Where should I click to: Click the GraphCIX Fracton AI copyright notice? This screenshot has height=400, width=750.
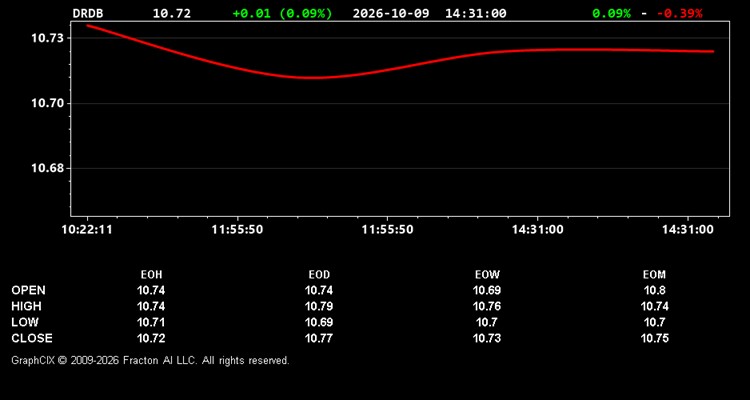(x=150, y=360)
